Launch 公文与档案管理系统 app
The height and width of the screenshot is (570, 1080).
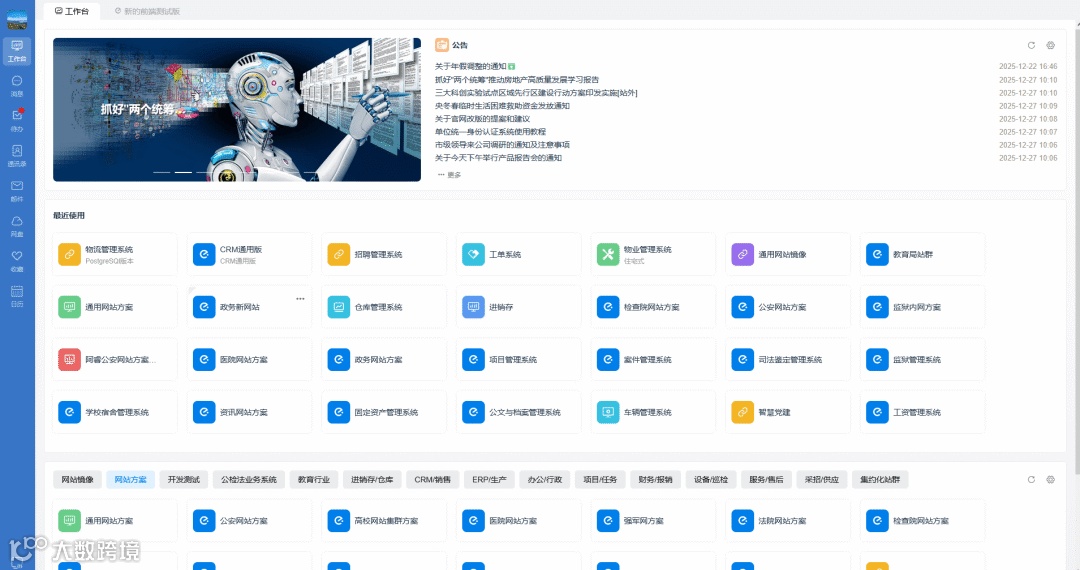pyautogui.click(x=518, y=412)
